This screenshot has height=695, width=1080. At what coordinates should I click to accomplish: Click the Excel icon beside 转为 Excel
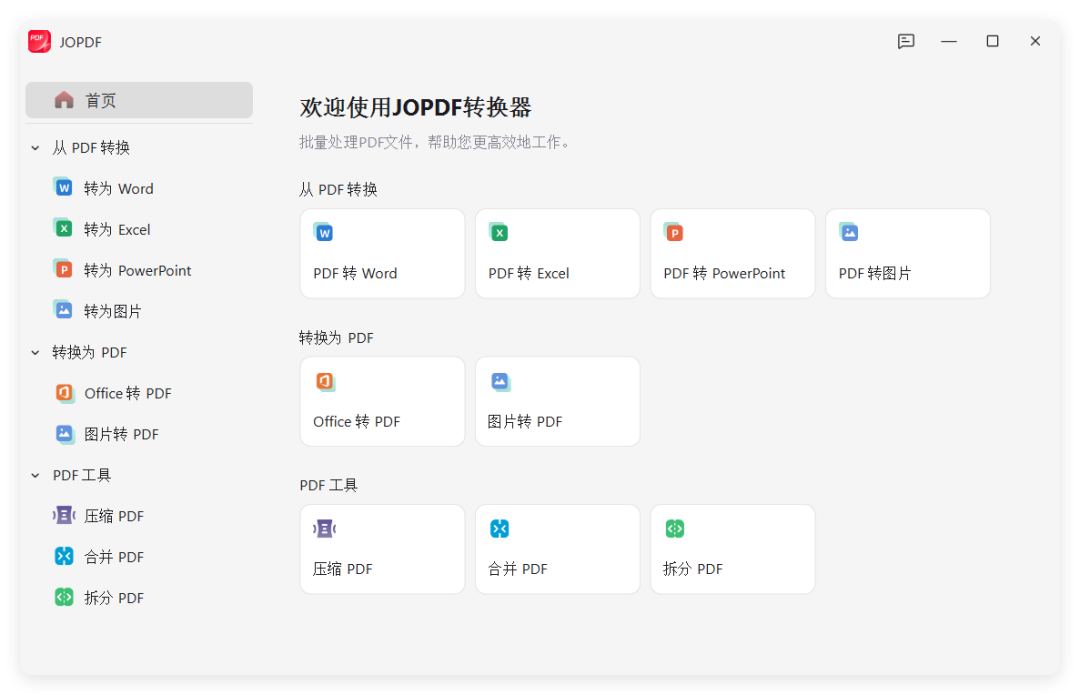[64, 229]
